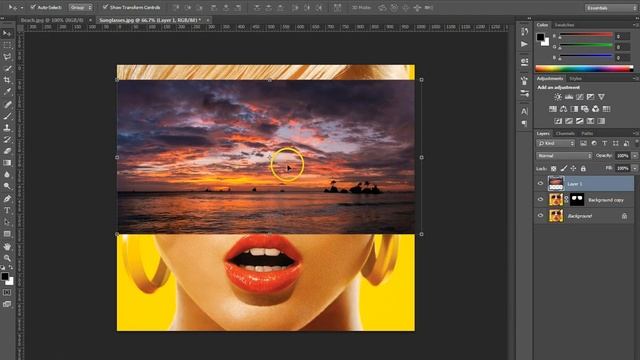Open the layer Kind filter dropdown

click(x=556, y=143)
